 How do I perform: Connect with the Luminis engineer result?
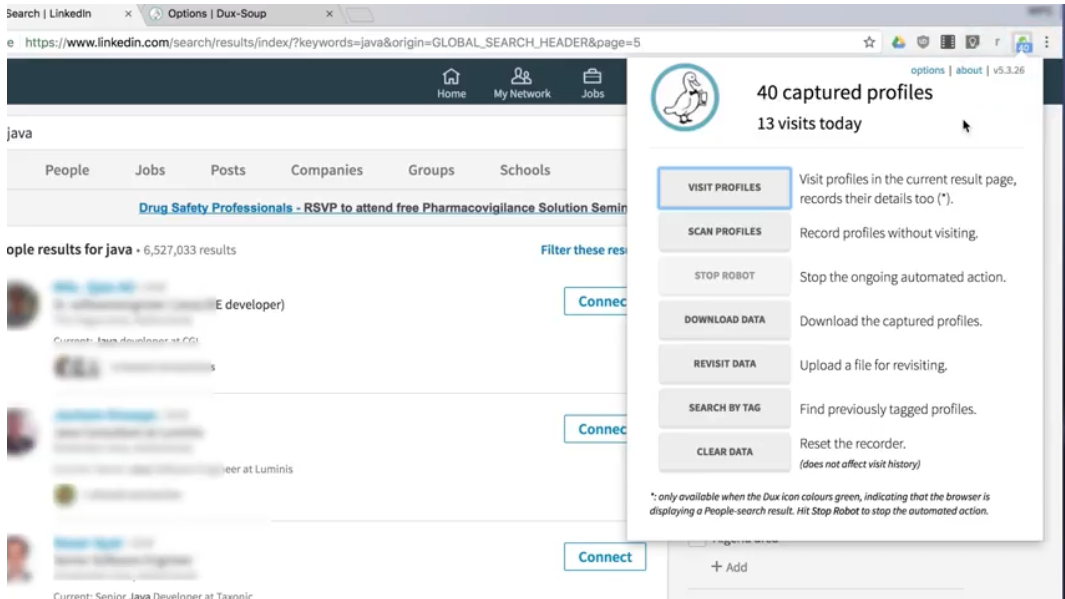click(596, 429)
